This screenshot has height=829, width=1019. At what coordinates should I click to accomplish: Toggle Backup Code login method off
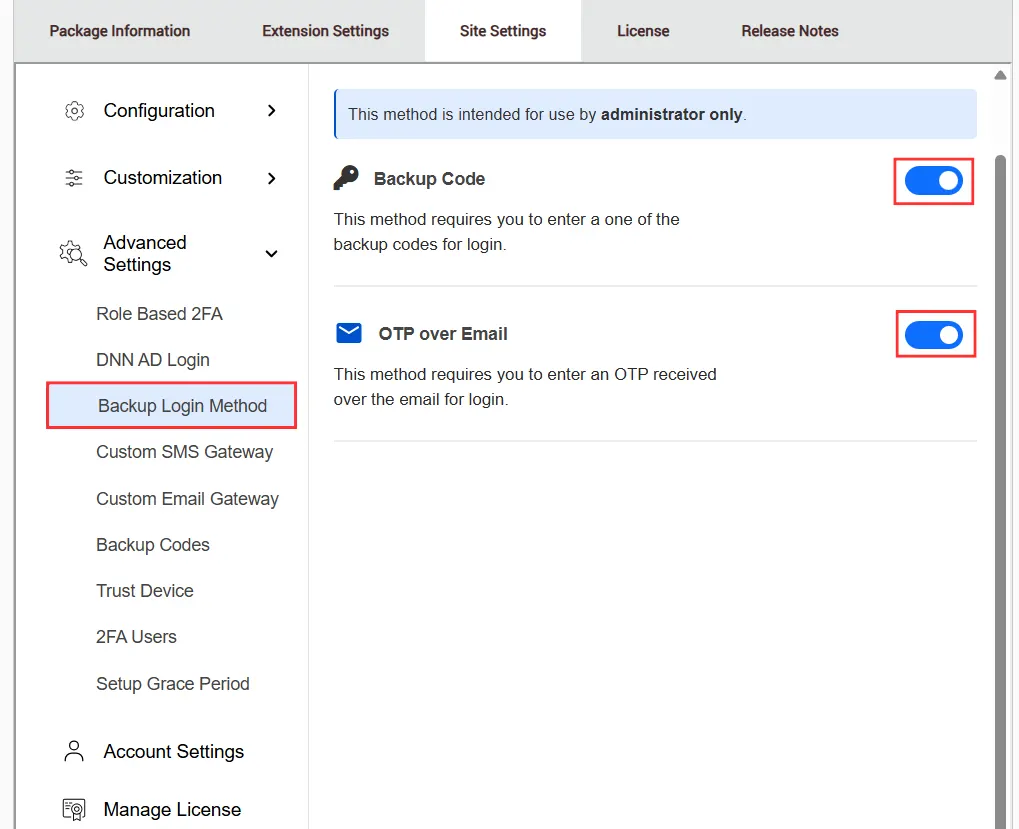[x=933, y=181]
